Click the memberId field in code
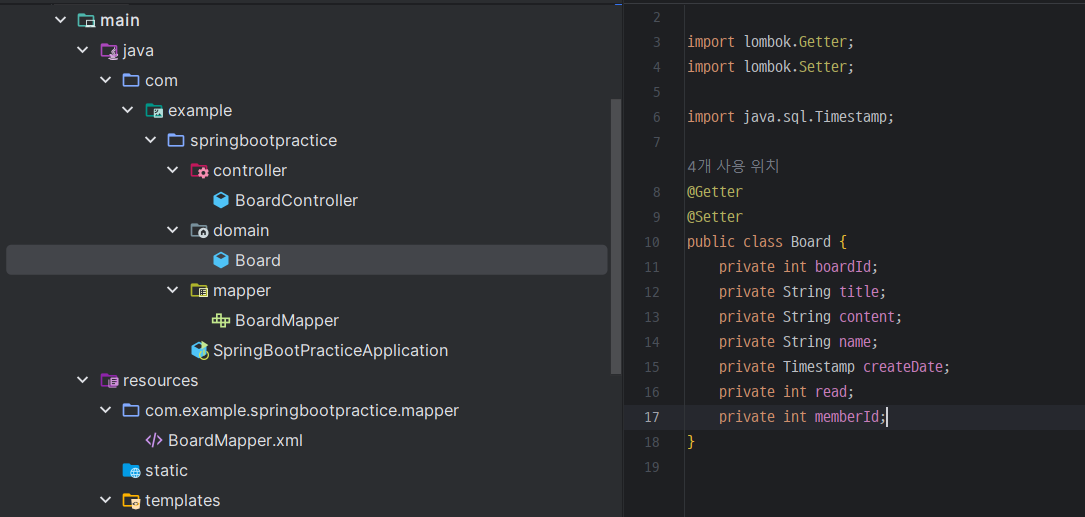This screenshot has height=517, width=1085. coord(847,417)
